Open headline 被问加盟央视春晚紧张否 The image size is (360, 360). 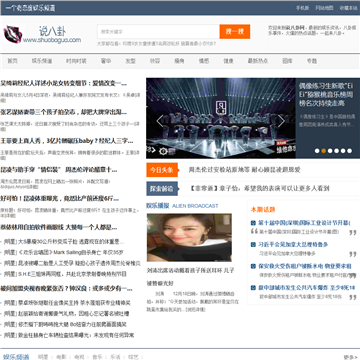tap(66, 288)
